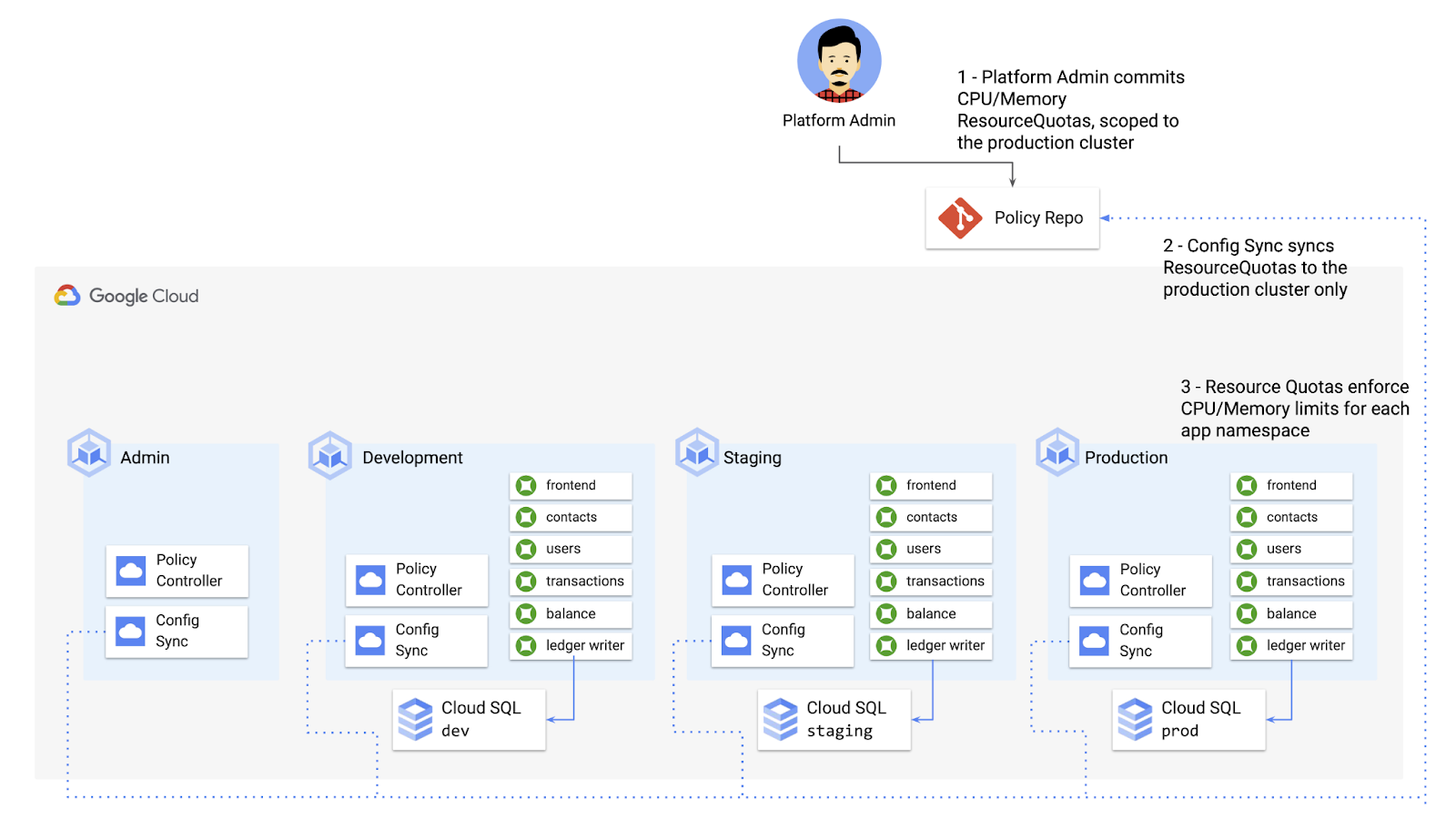Click the Cloud SQL dev database icon

[416, 719]
